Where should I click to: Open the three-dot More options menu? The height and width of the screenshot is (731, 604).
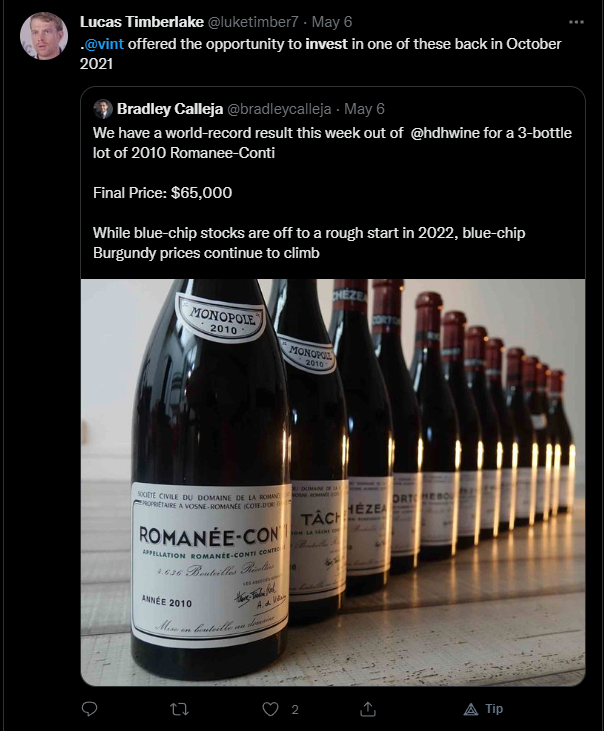coord(575,21)
